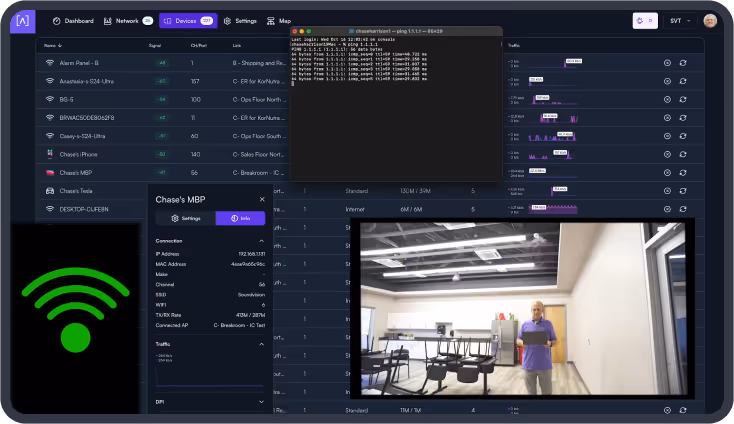Reconnect the DESKTOP-CUFE8N device

point(683,209)
